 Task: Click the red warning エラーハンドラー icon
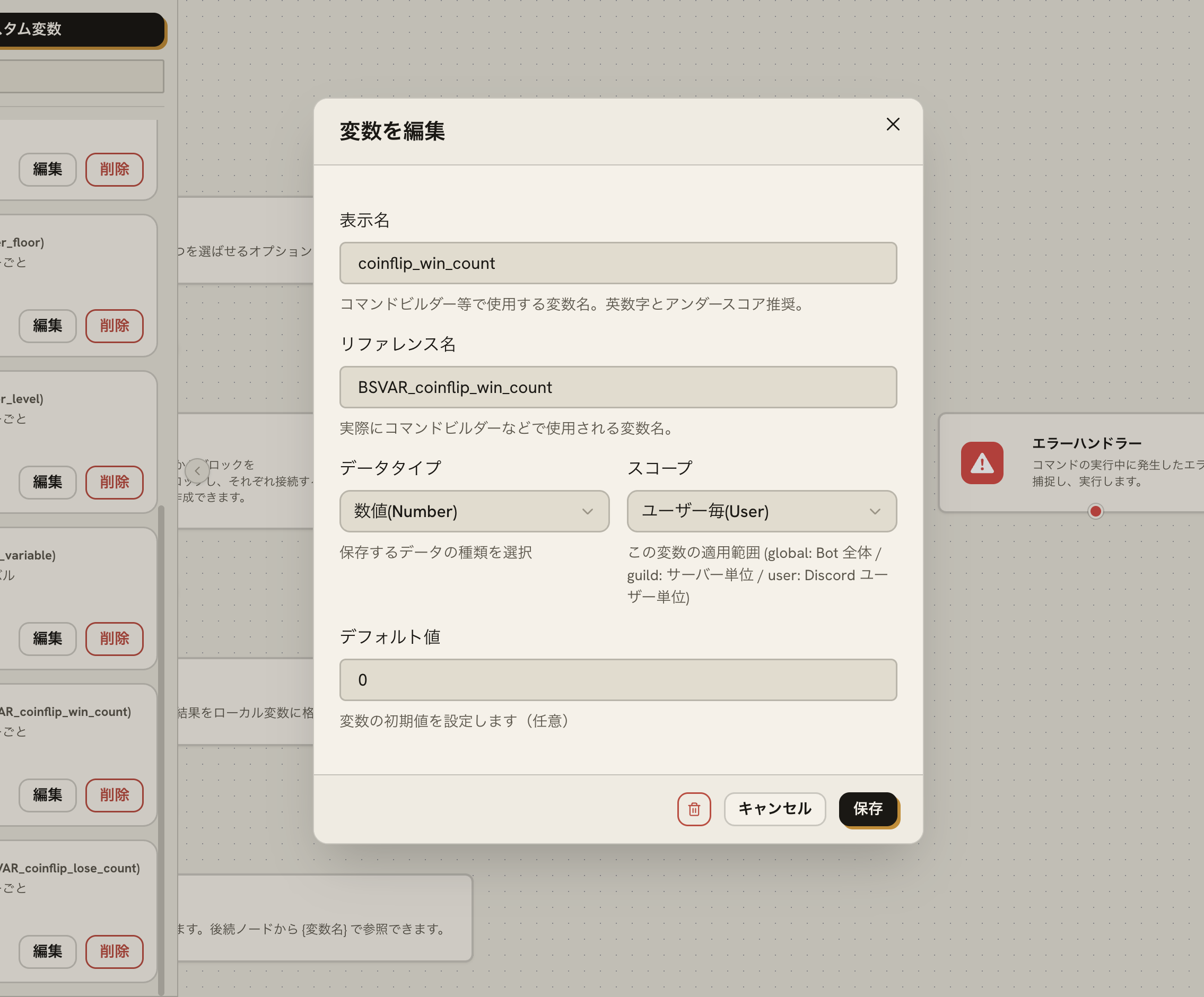(x=982, y=462)
